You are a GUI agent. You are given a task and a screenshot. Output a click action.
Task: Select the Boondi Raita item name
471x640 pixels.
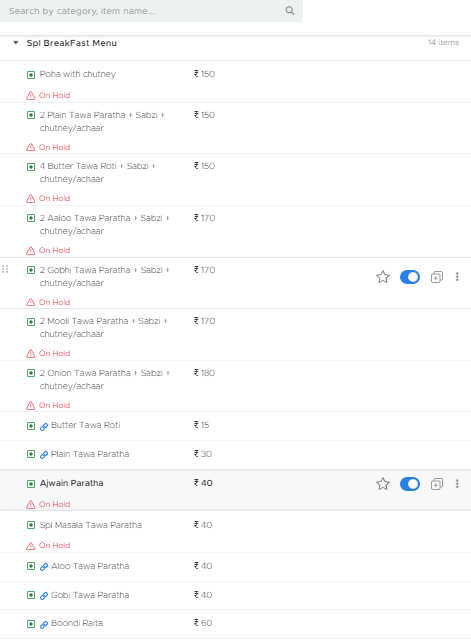[77, 623]
